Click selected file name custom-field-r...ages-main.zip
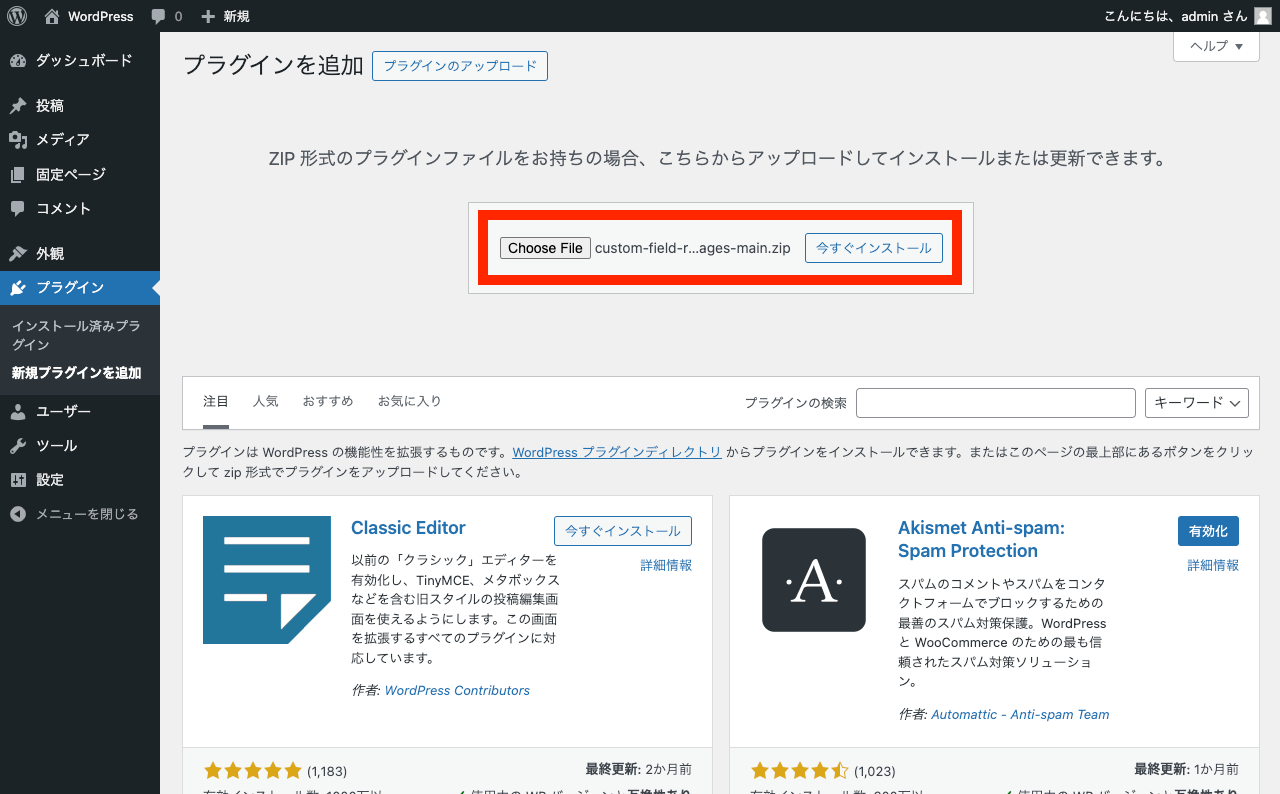This screenshot has width=1280, height=794. pos(693,248)
